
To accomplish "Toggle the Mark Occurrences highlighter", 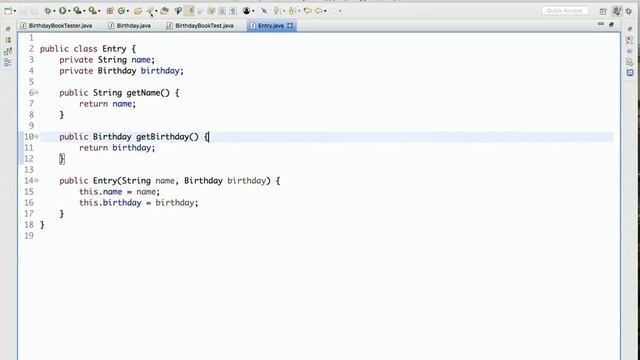I will [x=190, y=11].
